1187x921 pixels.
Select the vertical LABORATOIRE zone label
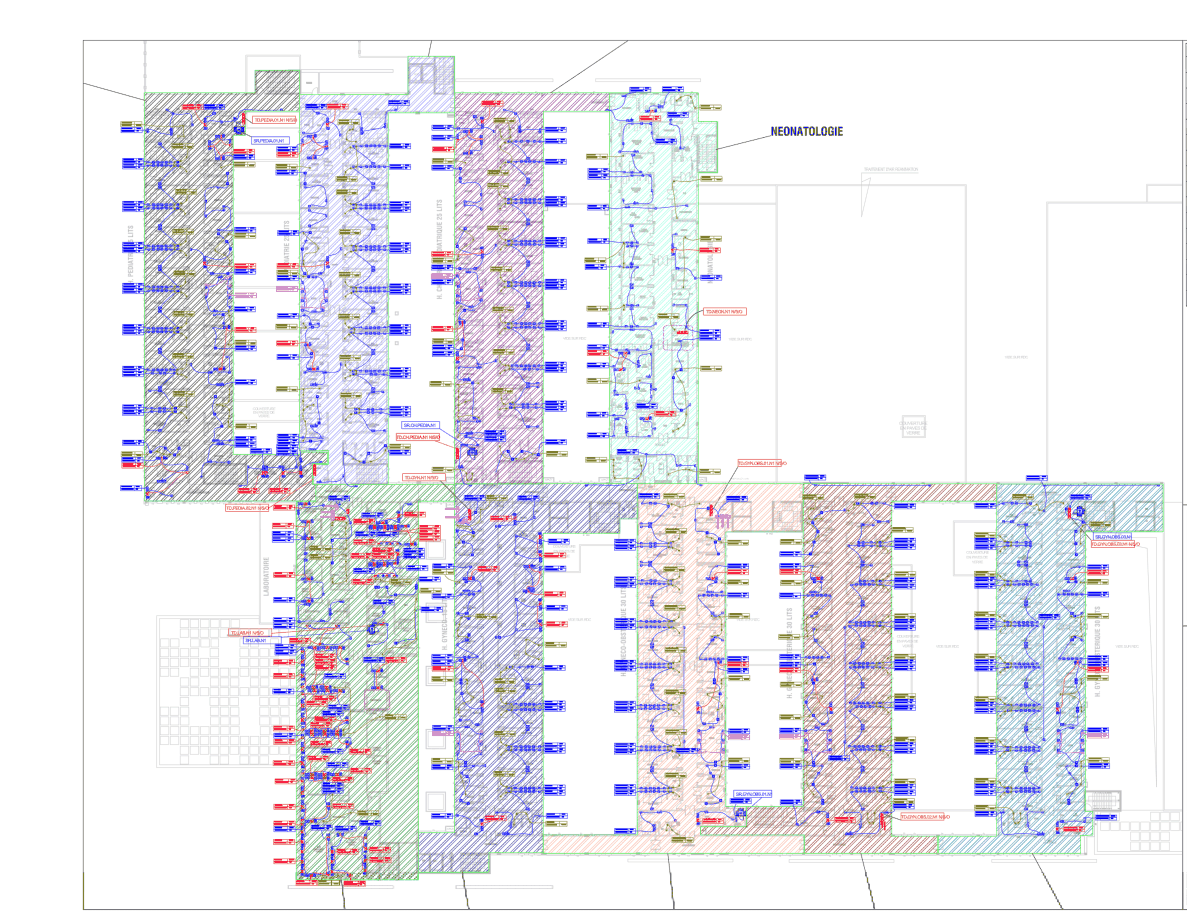[x=266, y=577]
